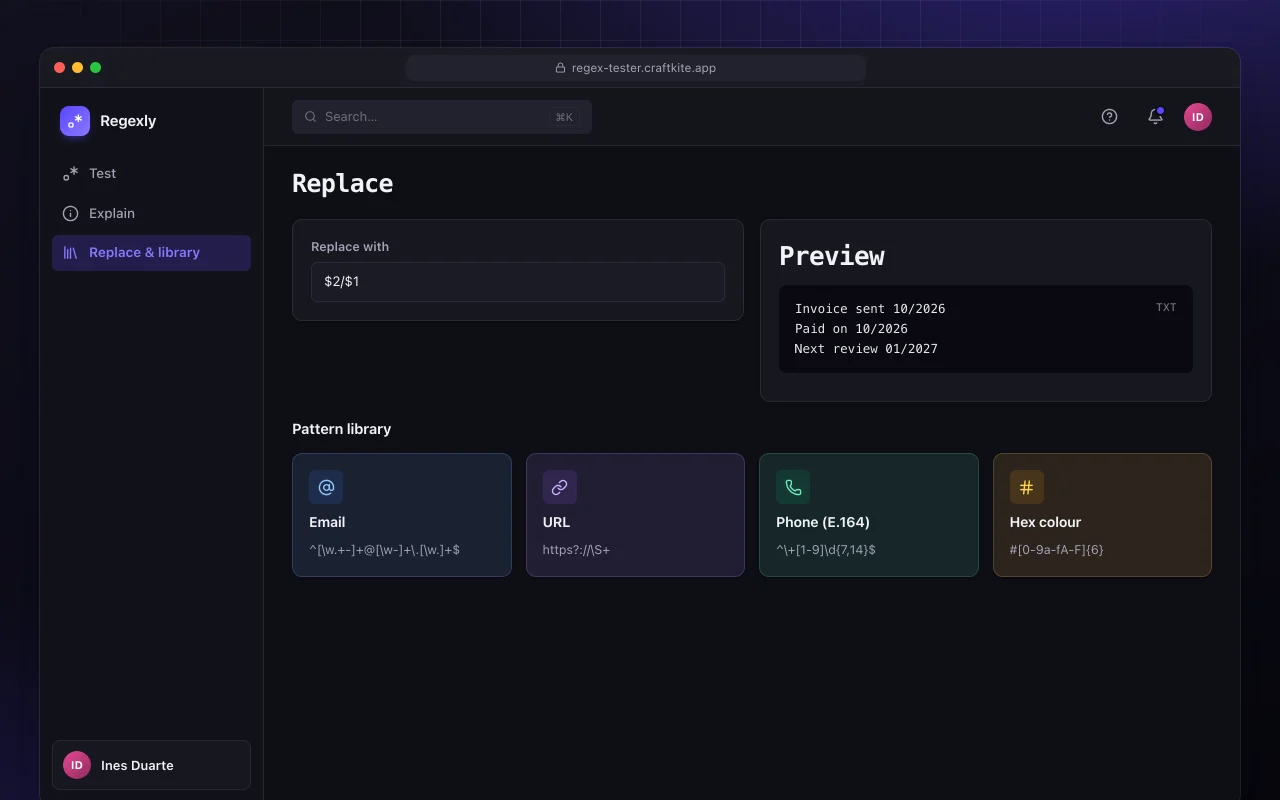Click the Regexly logo icon
The width and height of the screenshot is (1280, 800).
click(x=75, y=121)
